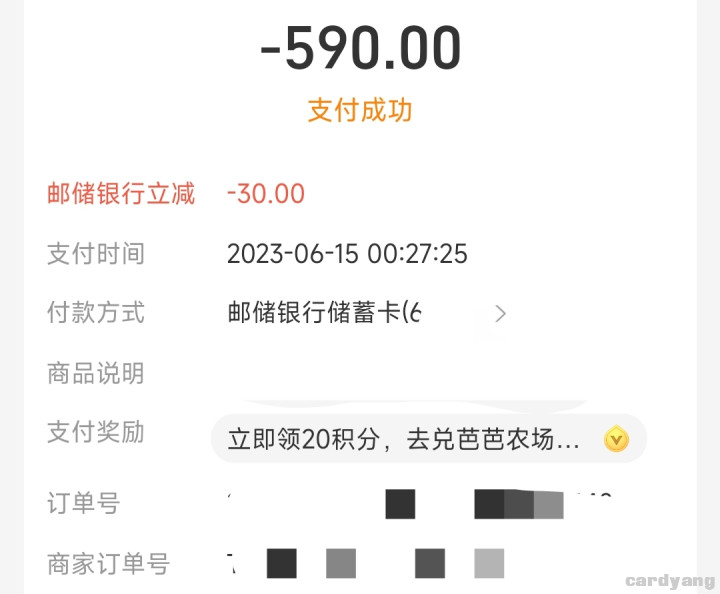Viewport: 720px width, 594px height.
Task: Select the 邮储银行立减 discount label
Action: [x=121, y=193]
